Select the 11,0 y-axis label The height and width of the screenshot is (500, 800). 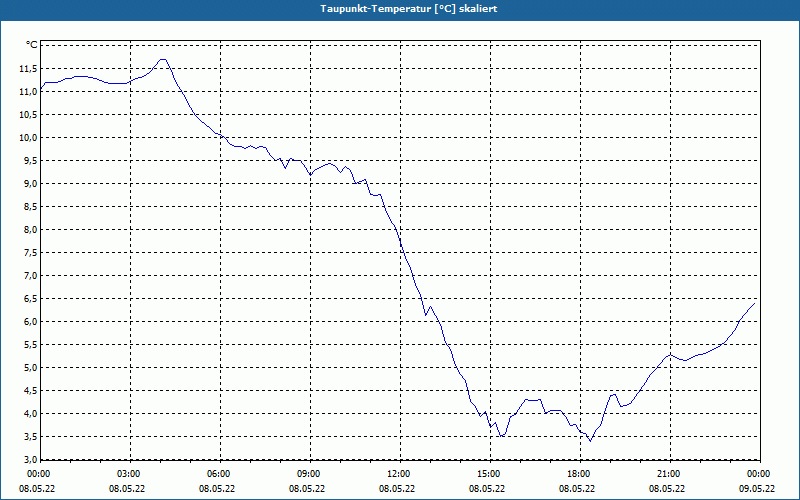pyautogui.click(x=28, y=92)
